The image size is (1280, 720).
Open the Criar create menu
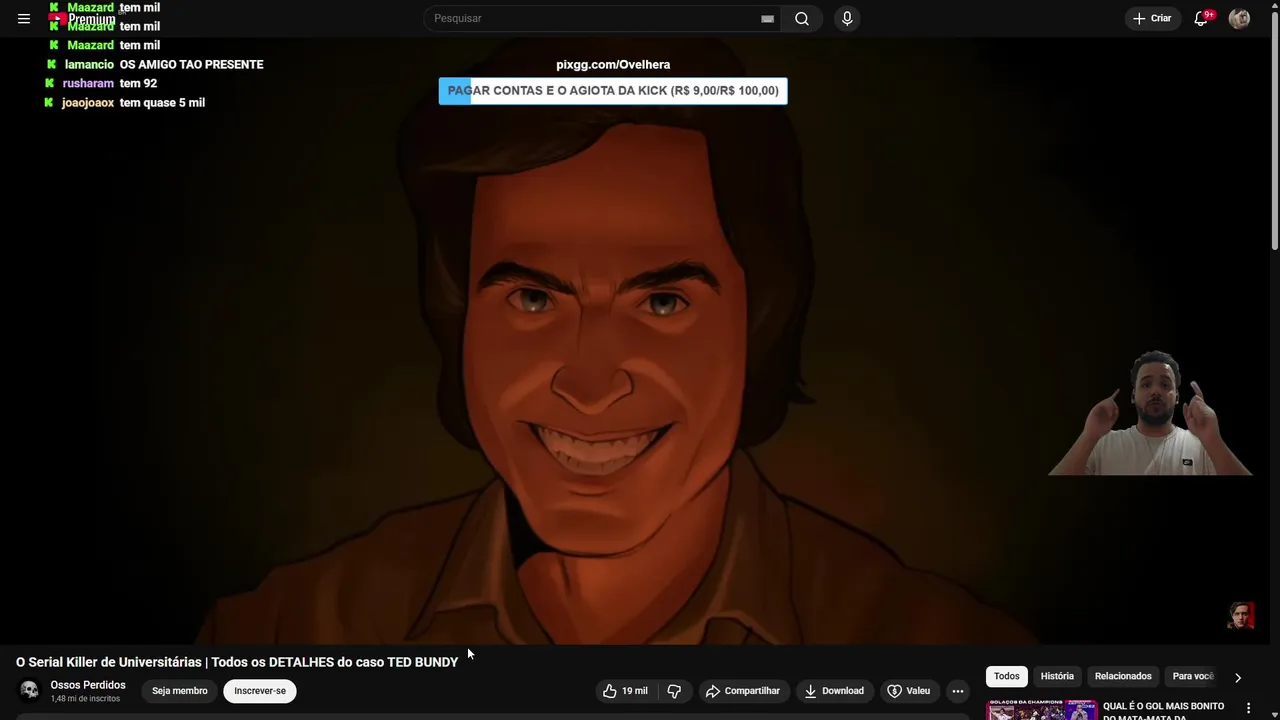tap(1152, 18)
